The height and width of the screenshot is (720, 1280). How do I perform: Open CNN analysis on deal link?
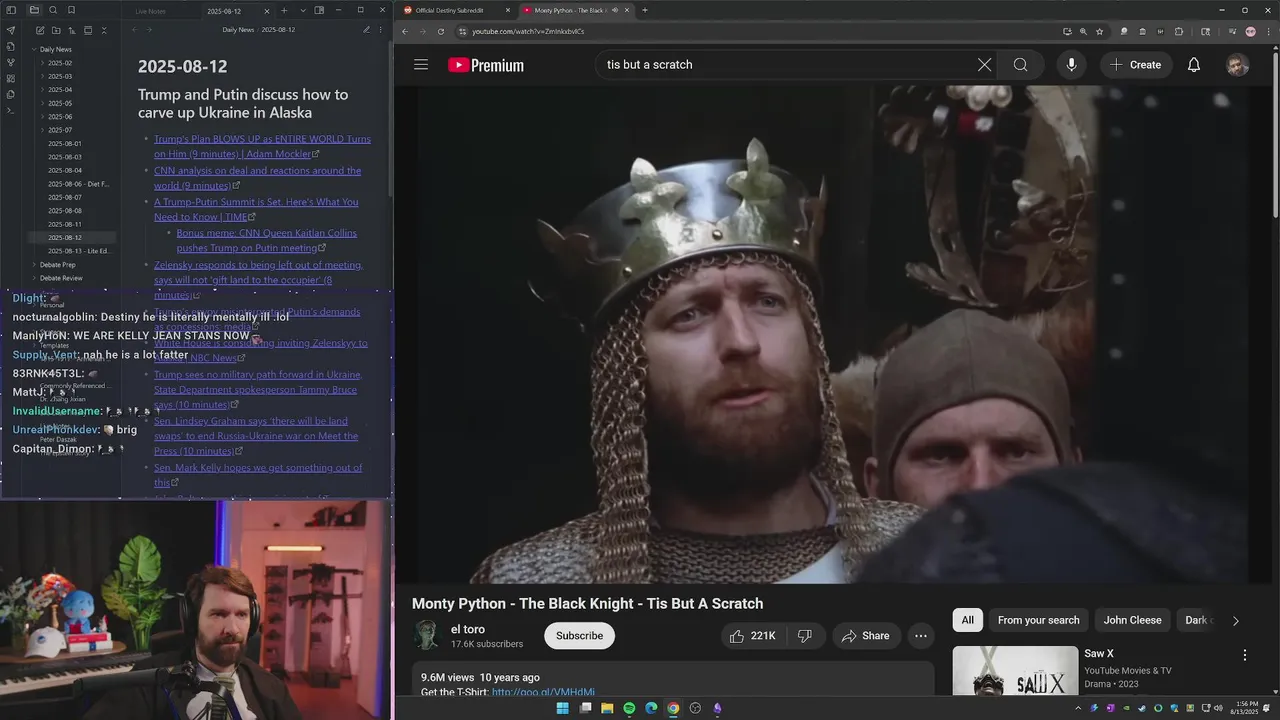tap(257, 178)
